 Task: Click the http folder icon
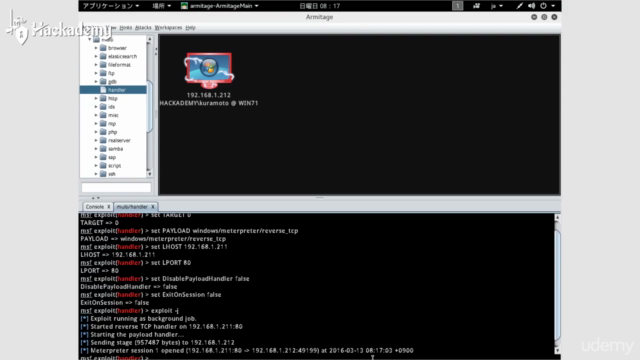[x=103, y=98]
